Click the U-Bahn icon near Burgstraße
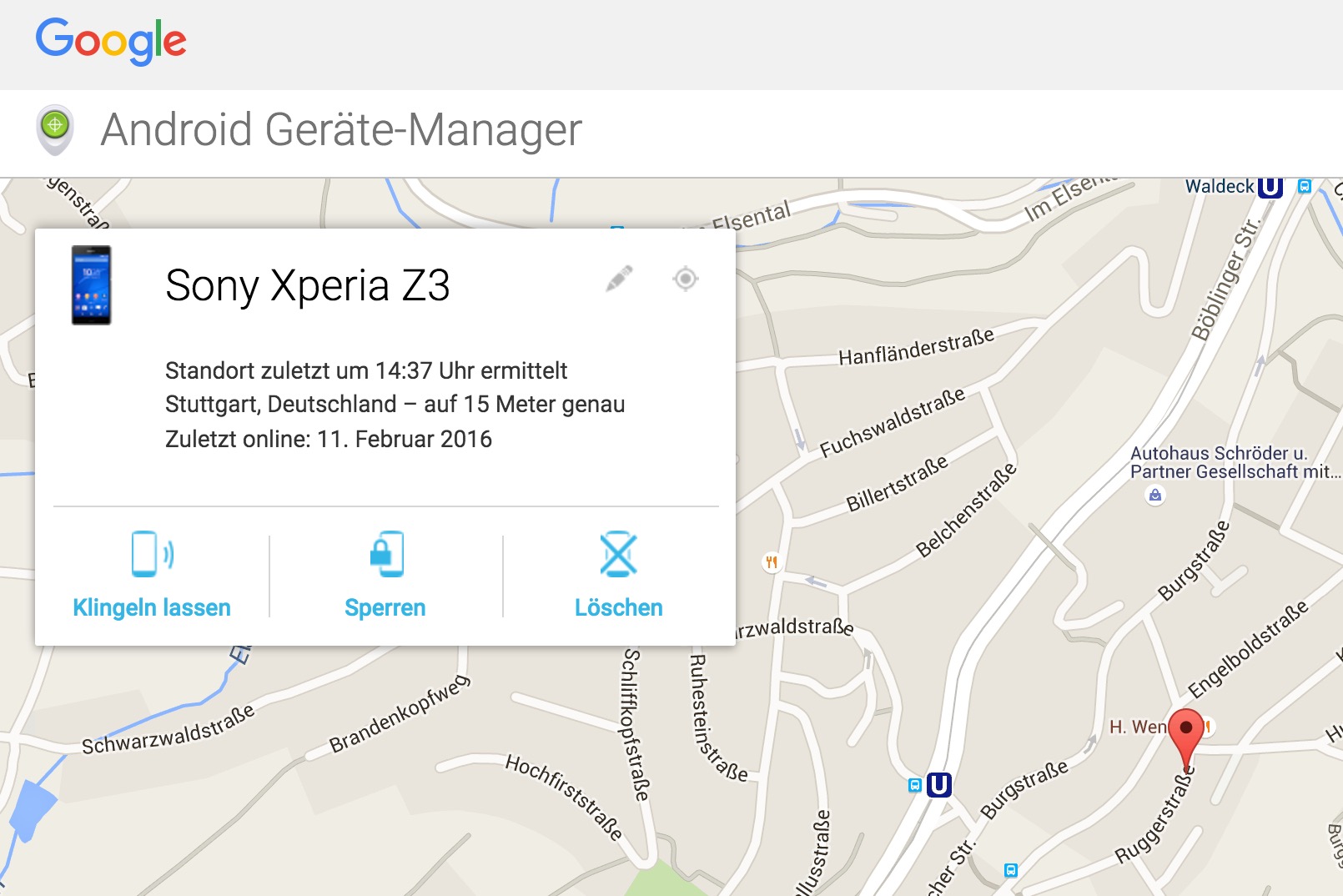 (x=939, y=785)
